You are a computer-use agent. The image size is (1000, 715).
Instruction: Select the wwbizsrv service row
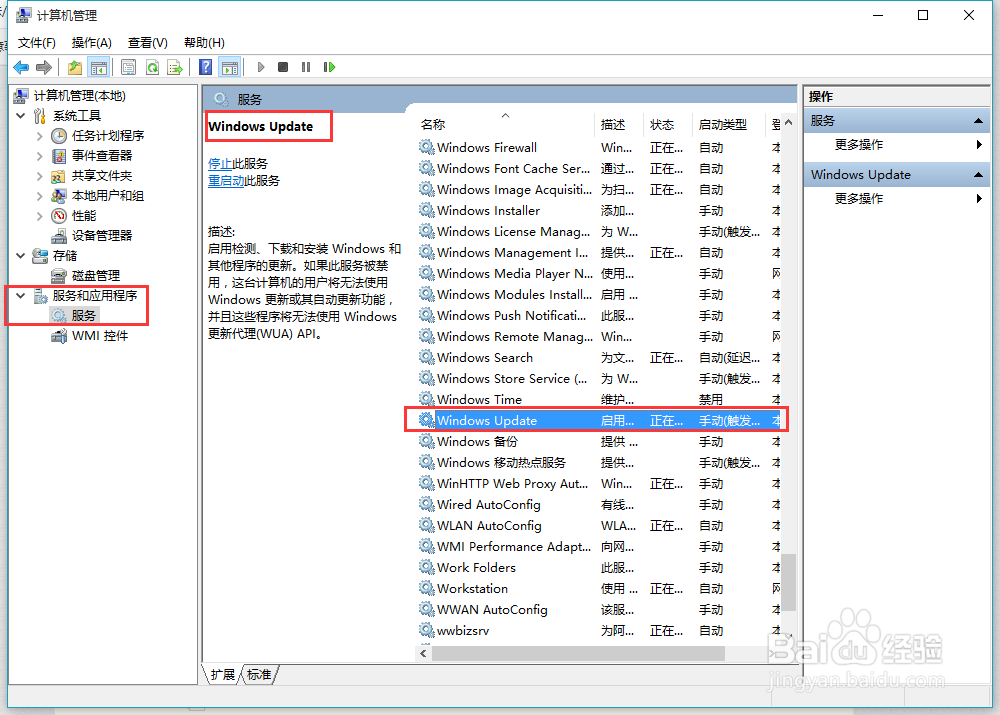(599, 631)
